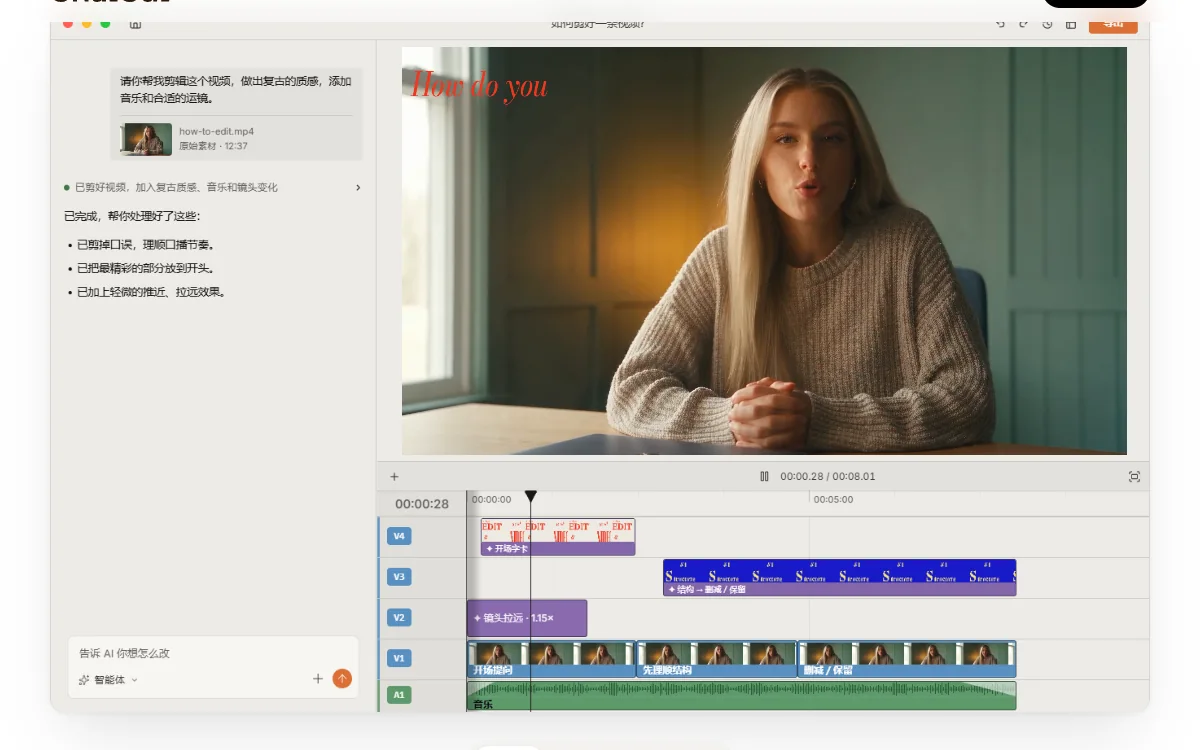Send the message with the orange arrow button

[x=342, y=679]
